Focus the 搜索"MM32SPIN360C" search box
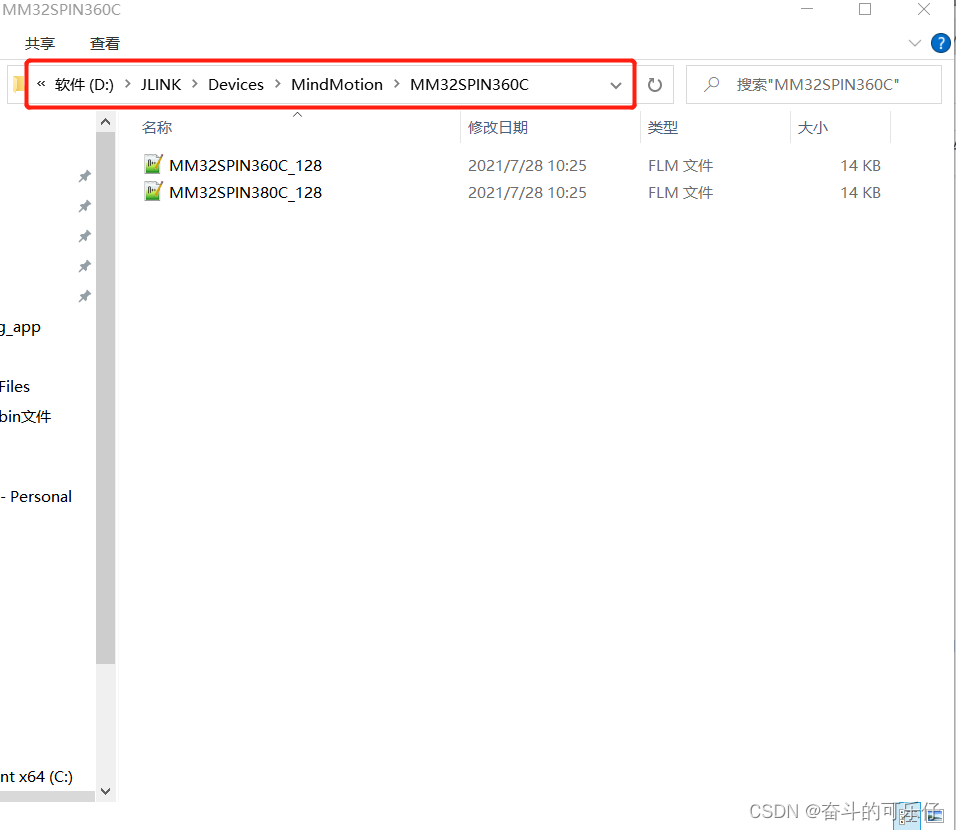The image size is (956, 830). pos(814,85)
